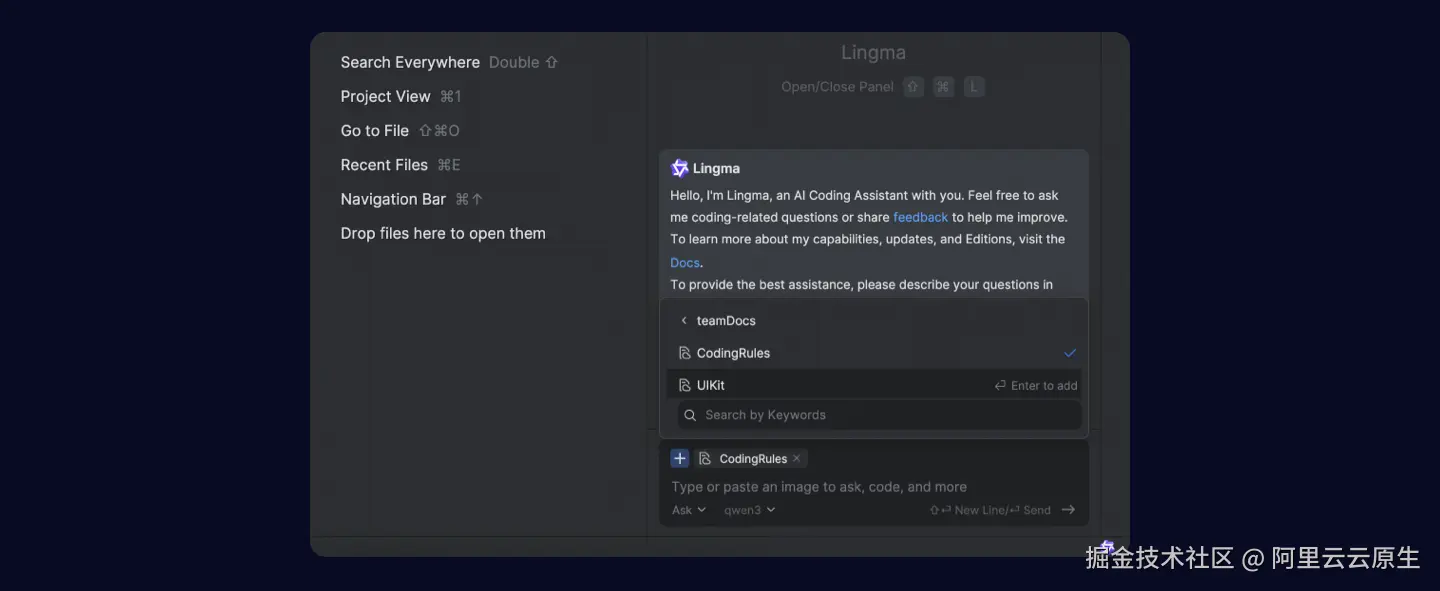Click the Lingma panel title

coord(873,52)
